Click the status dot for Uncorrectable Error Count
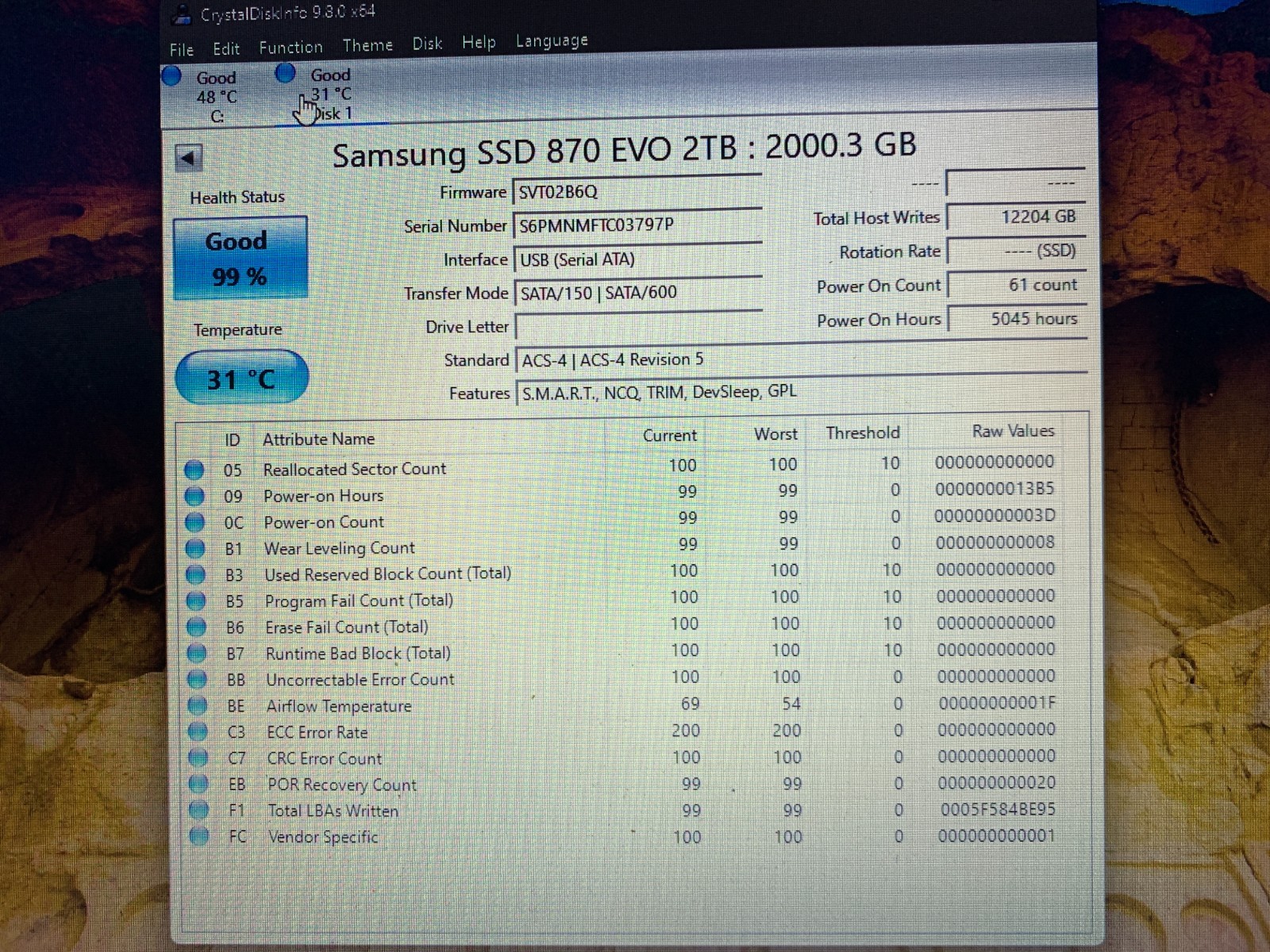The image size is (1270, 952). pos(197,680)
